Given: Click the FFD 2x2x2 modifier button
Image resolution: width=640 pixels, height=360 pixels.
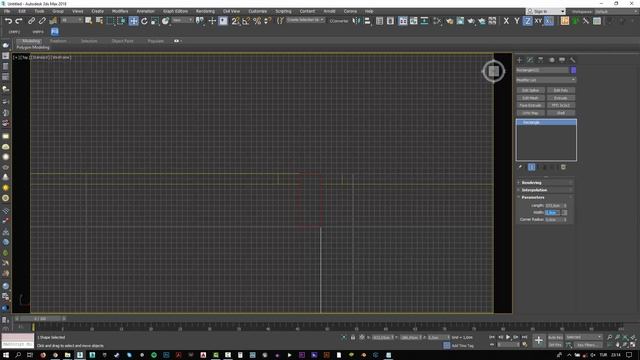Looking at the screenshot, I should [561, 105].
